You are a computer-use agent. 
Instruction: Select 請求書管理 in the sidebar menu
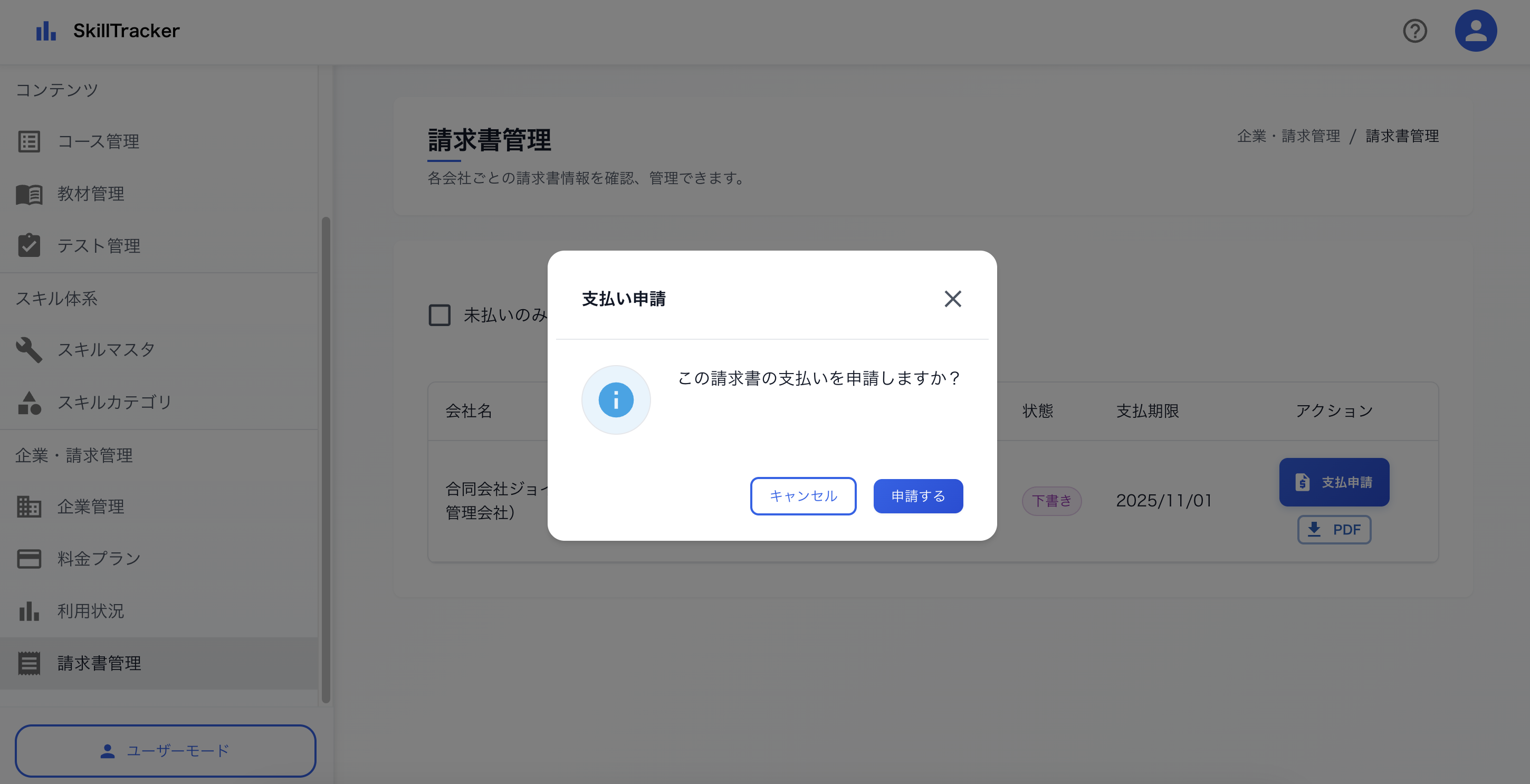99,663
